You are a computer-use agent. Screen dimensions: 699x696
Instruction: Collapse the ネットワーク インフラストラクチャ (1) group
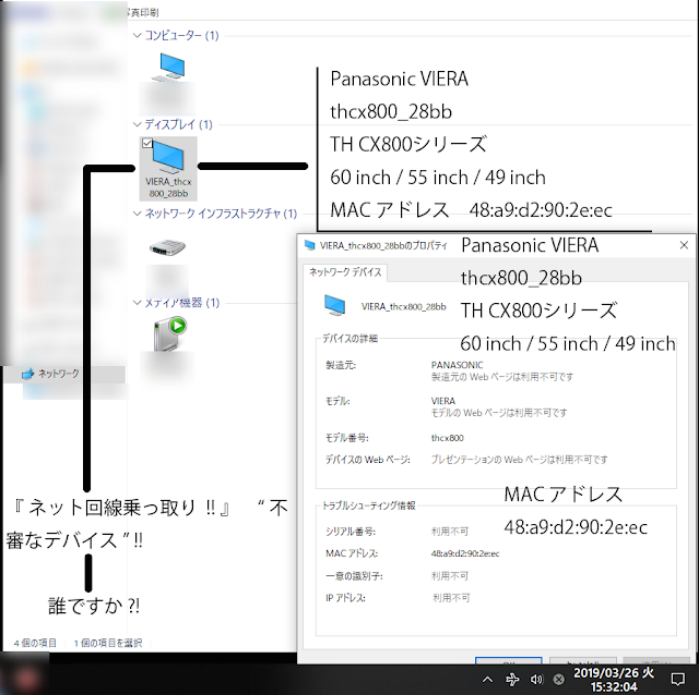(x=137, y=214)
